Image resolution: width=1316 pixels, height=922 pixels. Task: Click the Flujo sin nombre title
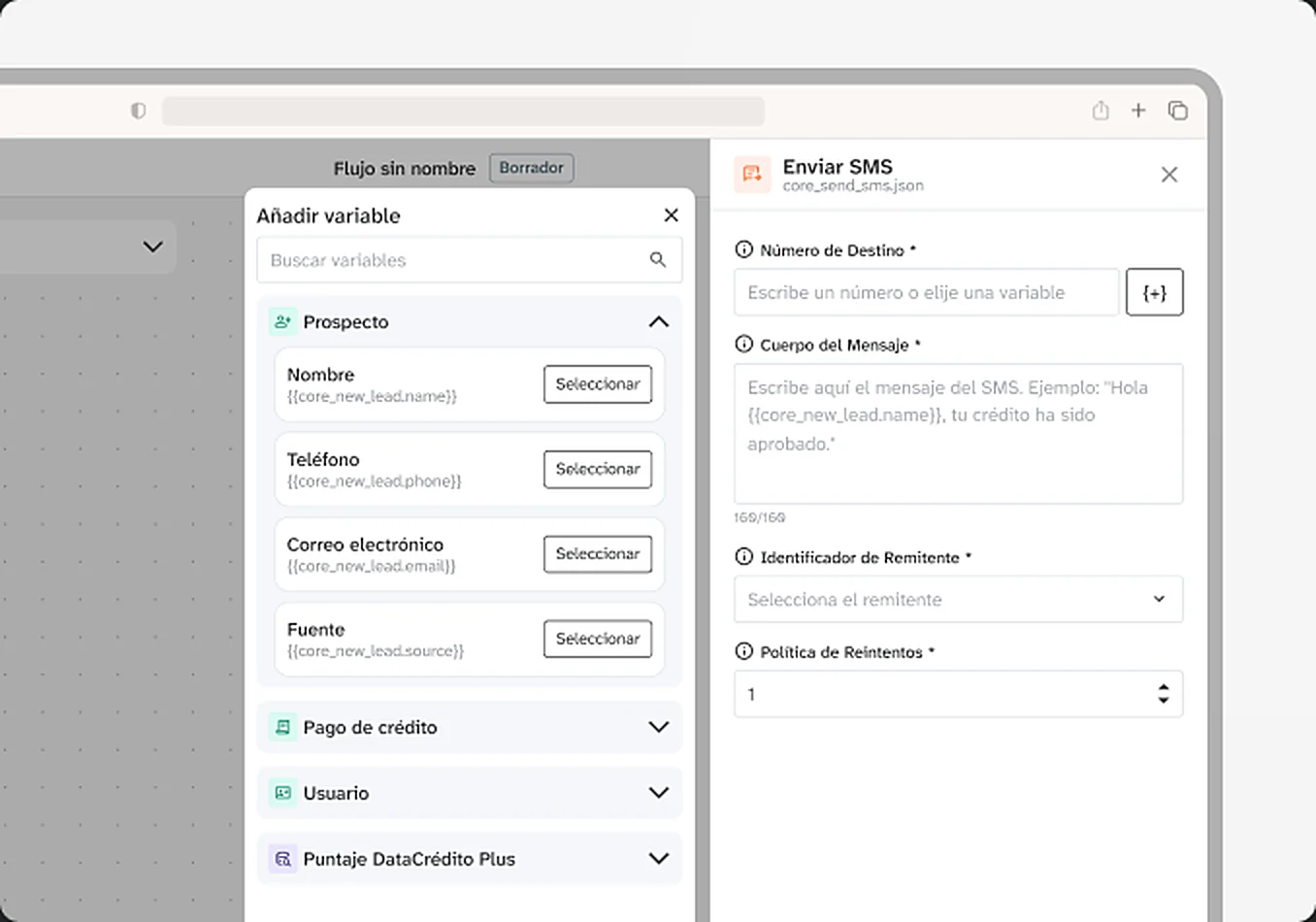pos(405,169)
